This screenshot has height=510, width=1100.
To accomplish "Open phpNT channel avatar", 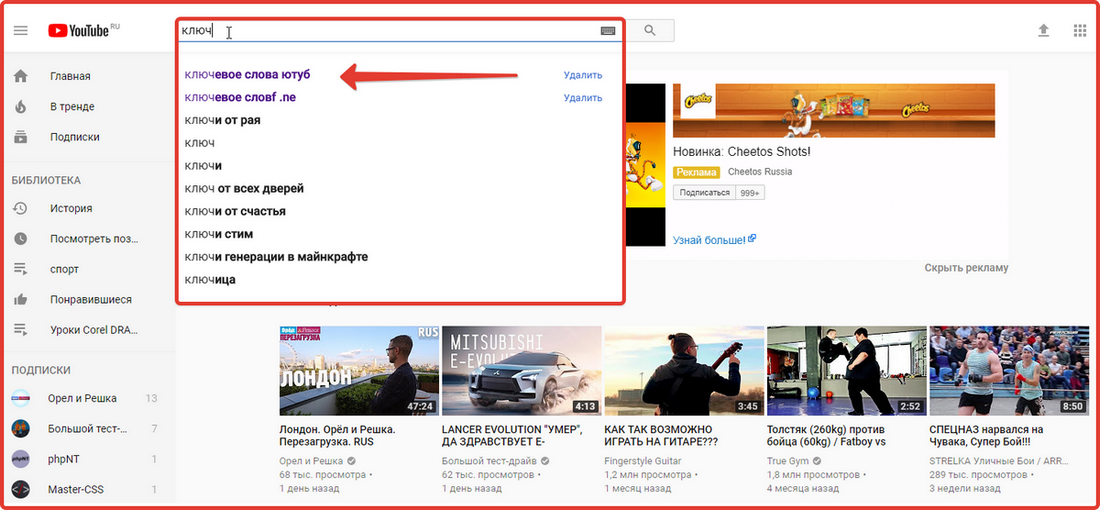I will click(21, 459).
